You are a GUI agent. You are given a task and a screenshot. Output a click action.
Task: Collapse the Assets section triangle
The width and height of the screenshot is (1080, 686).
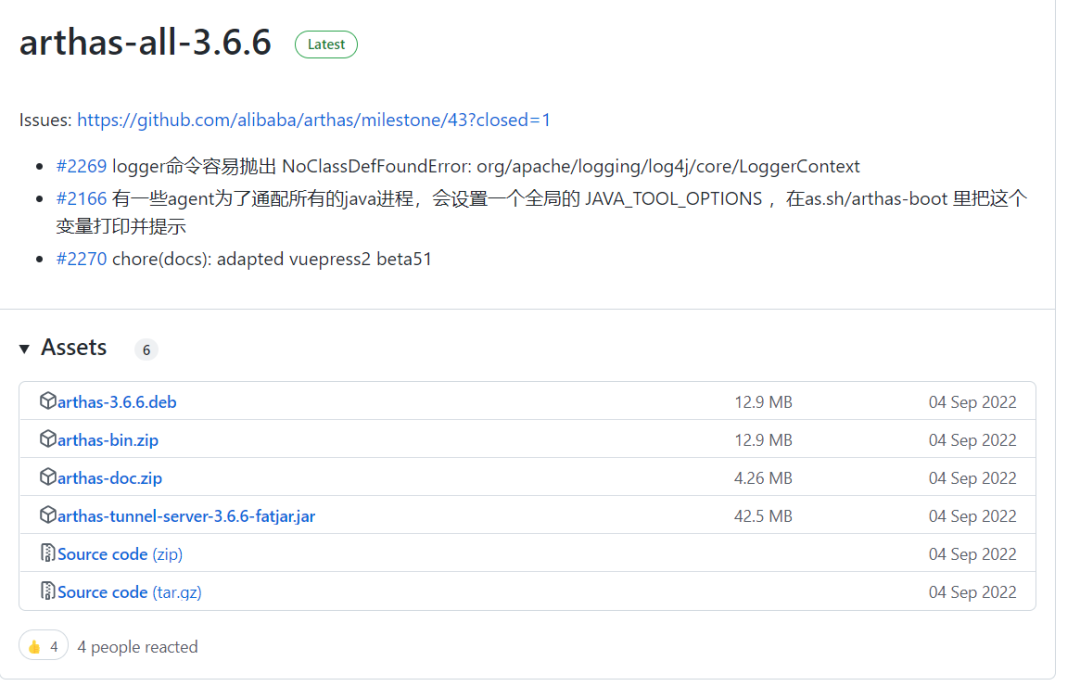pyautogui.click(x=25, y=349)
